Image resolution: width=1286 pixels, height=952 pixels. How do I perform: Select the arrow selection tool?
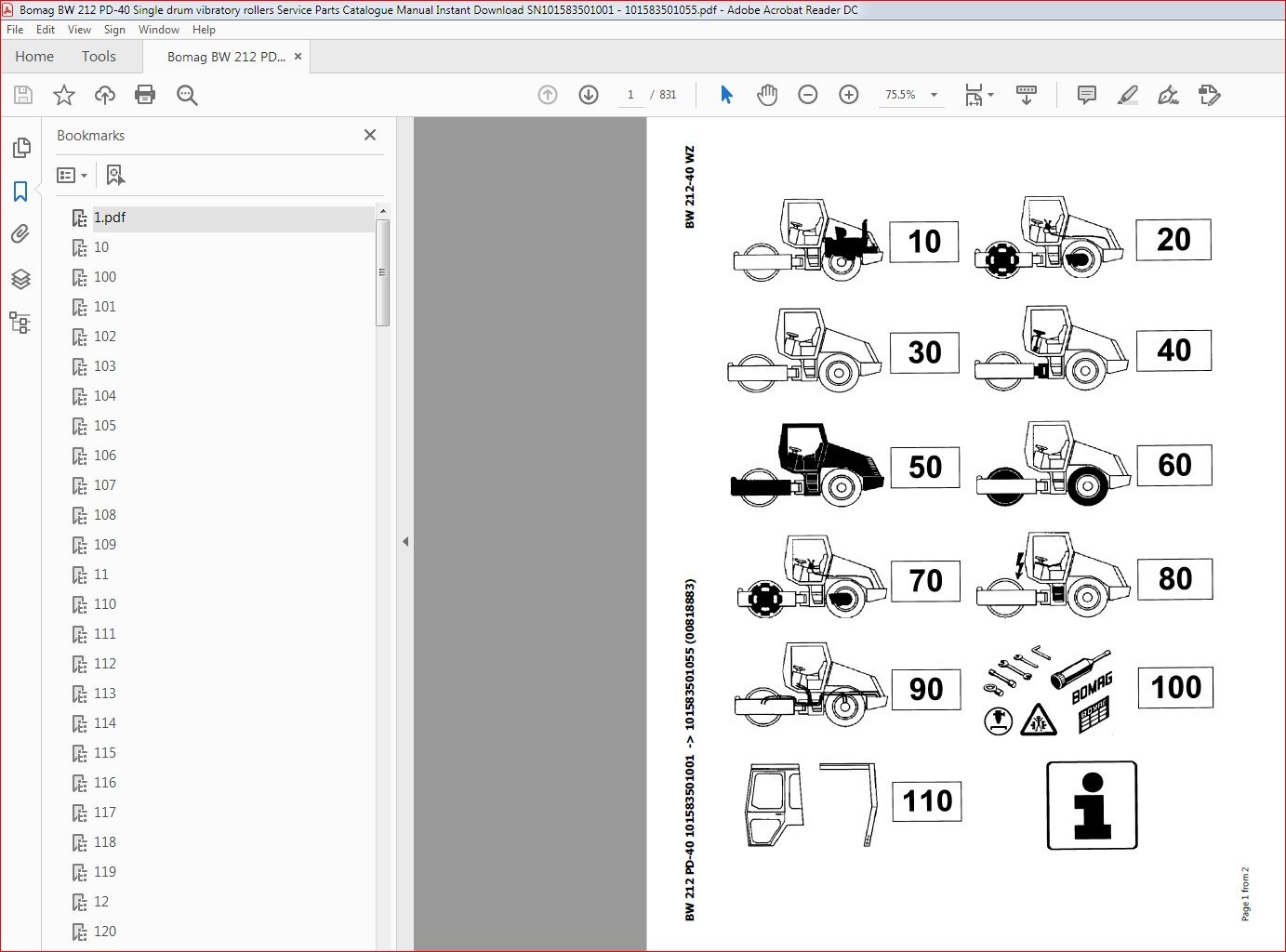(726, 95)
